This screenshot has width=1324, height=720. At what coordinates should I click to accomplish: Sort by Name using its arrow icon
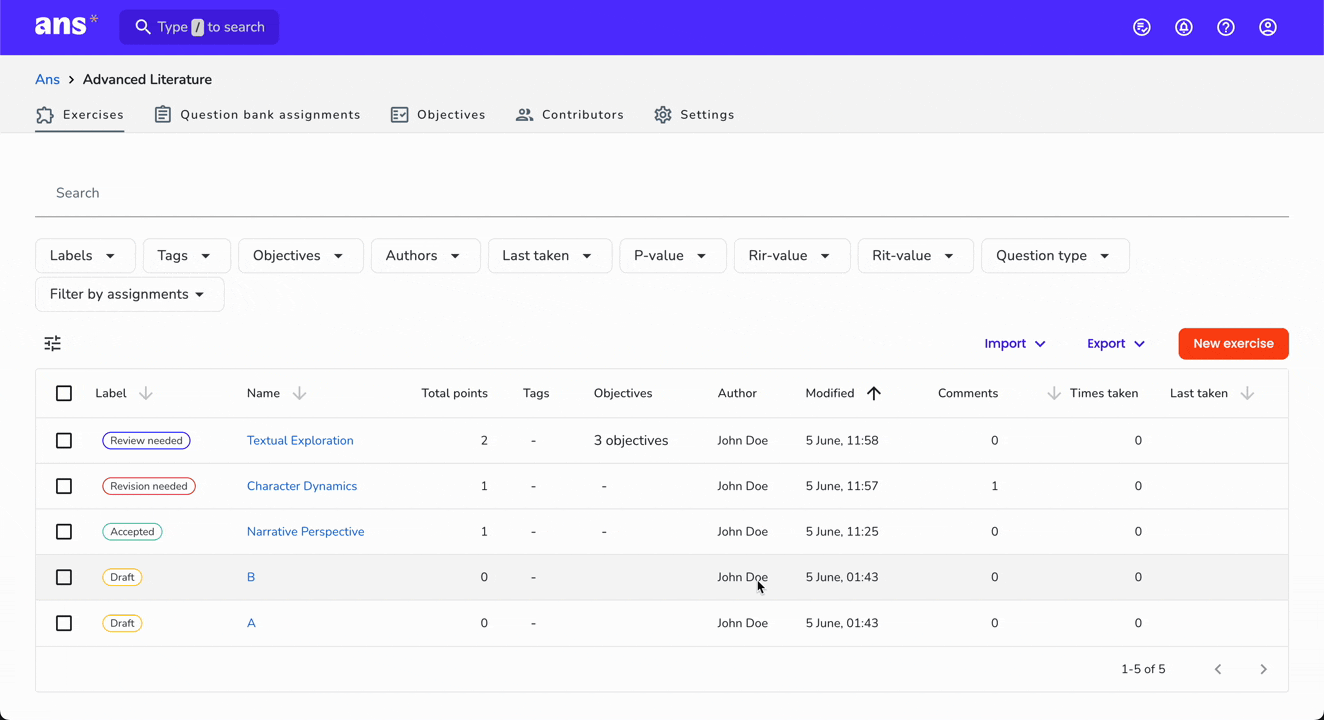click(x=299, y=393)
